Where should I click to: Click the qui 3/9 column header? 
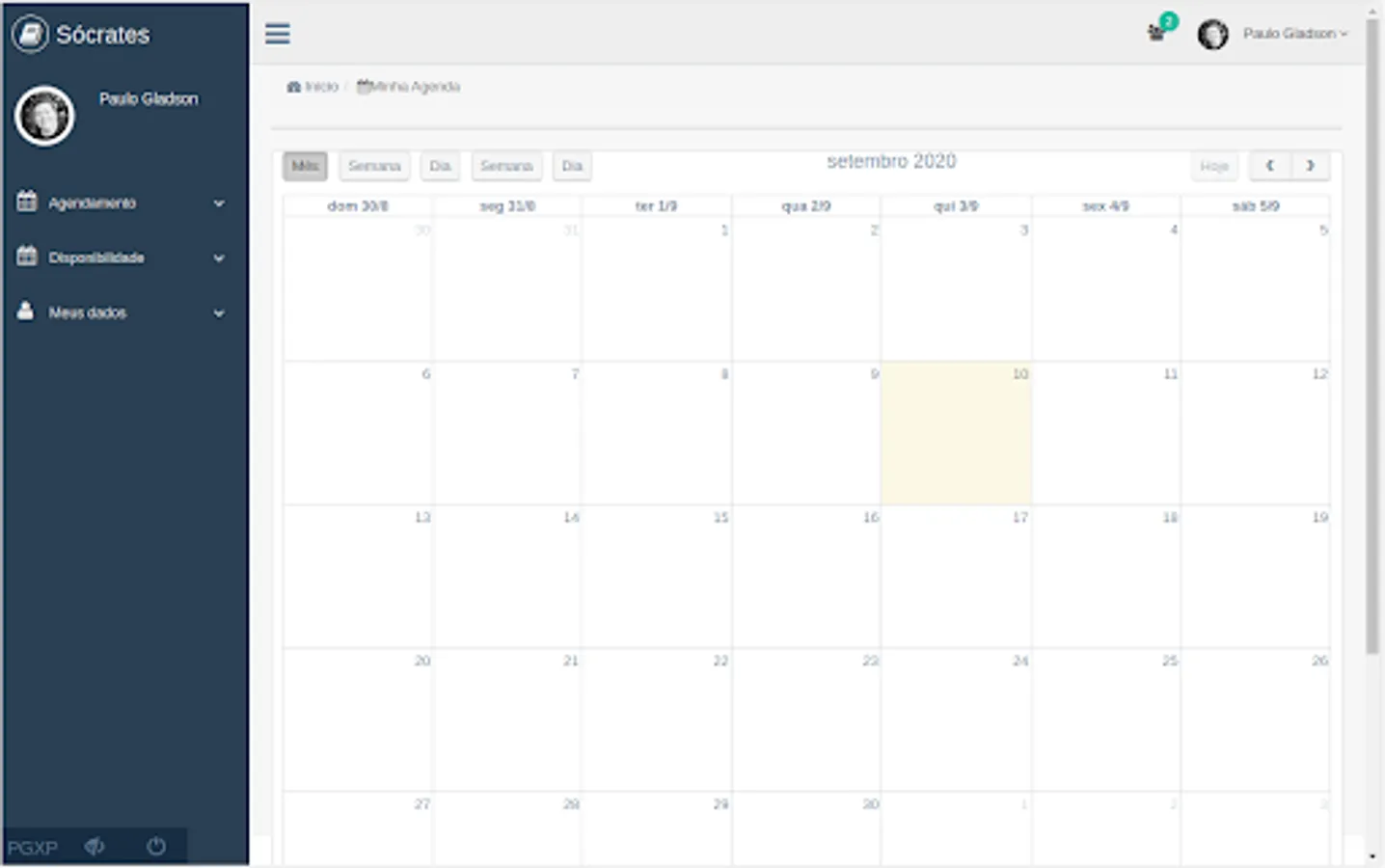(956, 205)
